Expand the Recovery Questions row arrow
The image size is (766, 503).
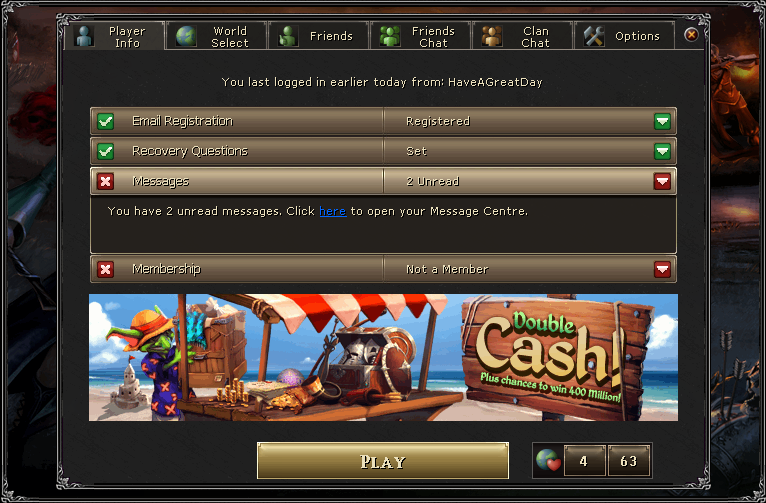click(662, 151)
